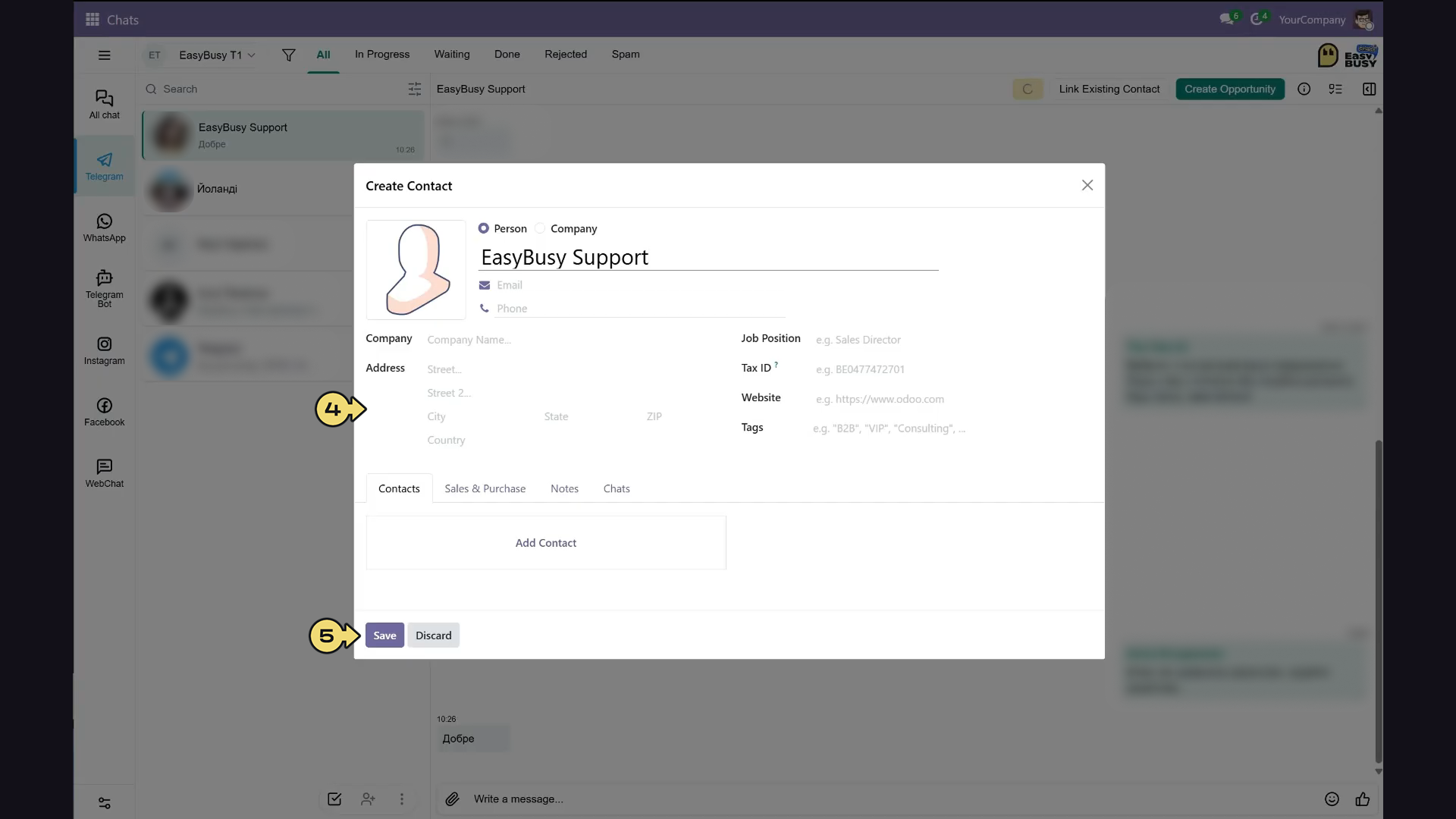Expand the EasyBusy T1 account dropdown

tap(217, 55)
